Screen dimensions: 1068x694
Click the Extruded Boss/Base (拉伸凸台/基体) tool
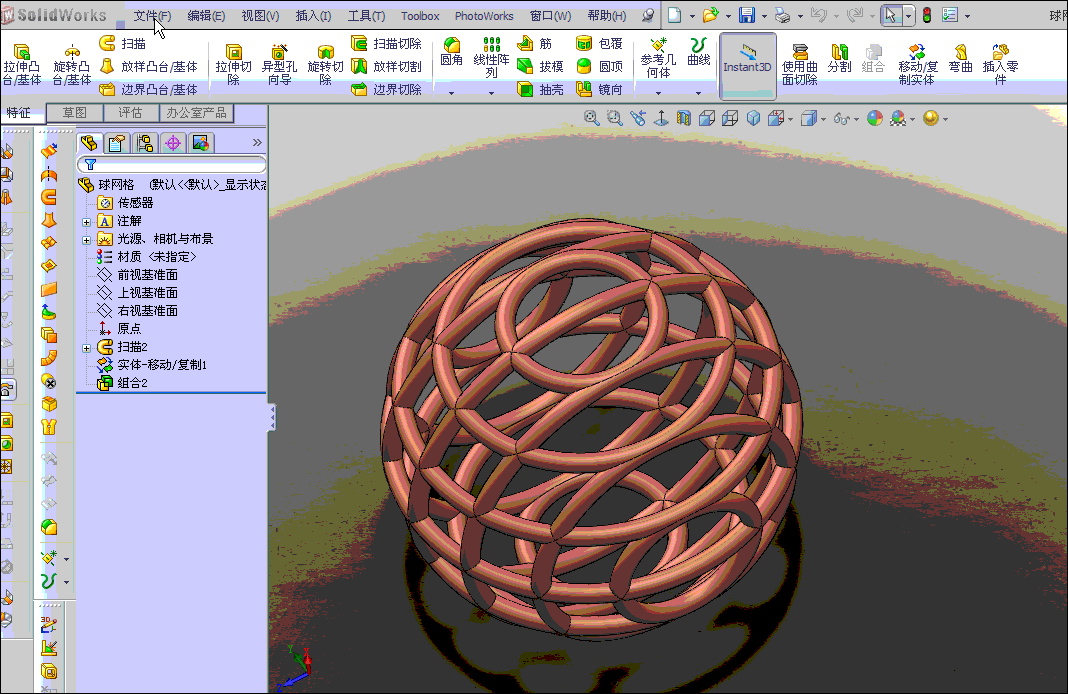[x=22, y=65]
